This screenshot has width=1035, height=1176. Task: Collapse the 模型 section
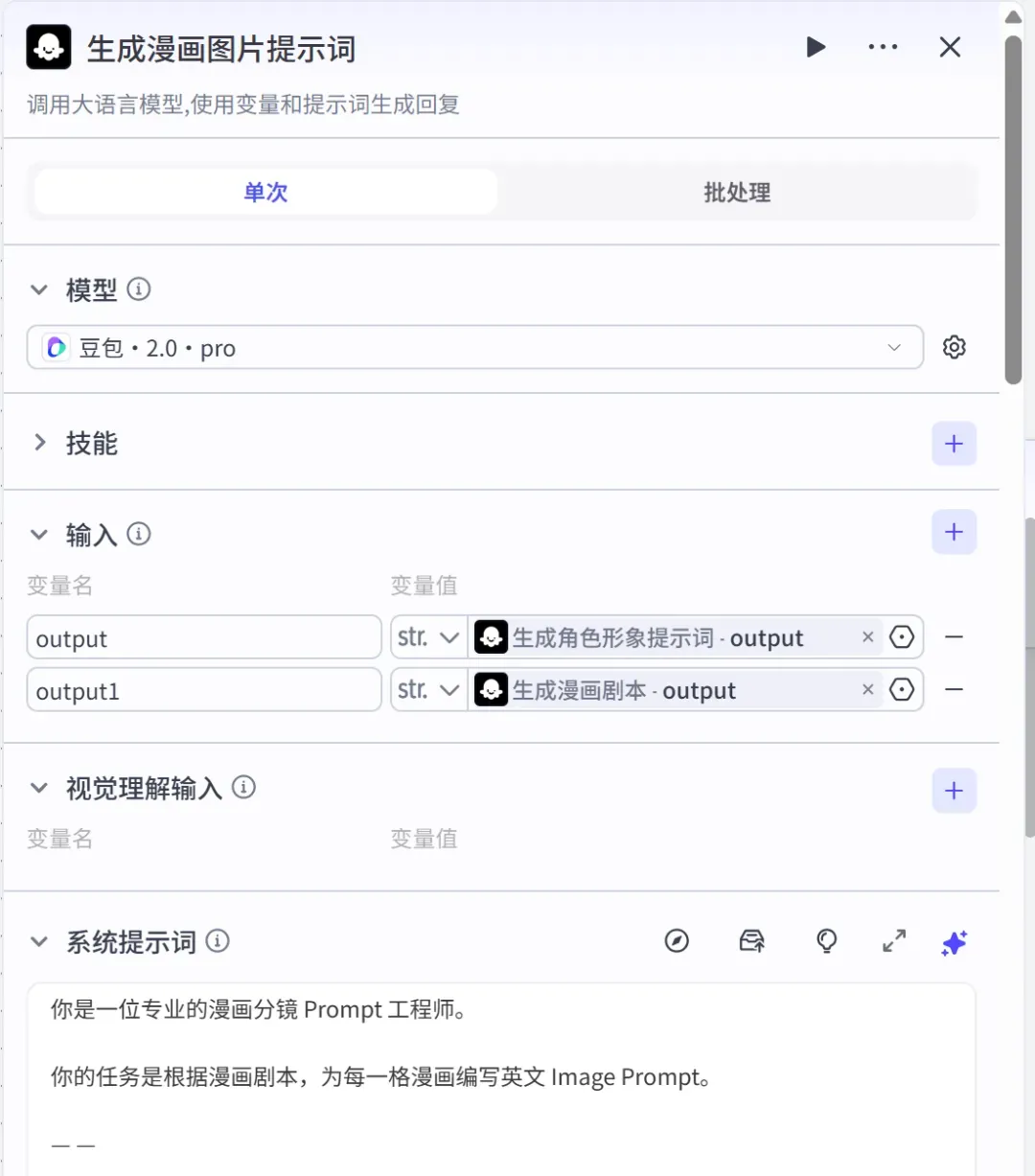(x=39, y=289)
